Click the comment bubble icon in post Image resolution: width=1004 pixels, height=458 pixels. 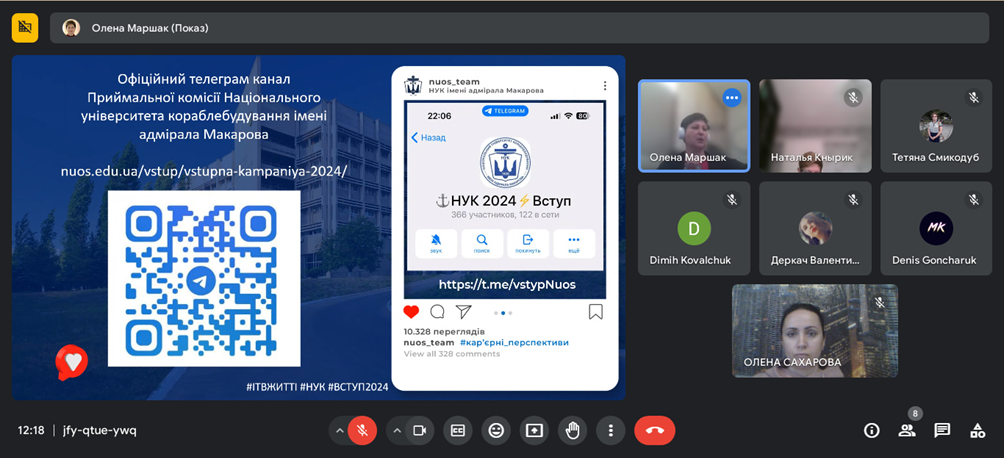[x=437, y=312]
